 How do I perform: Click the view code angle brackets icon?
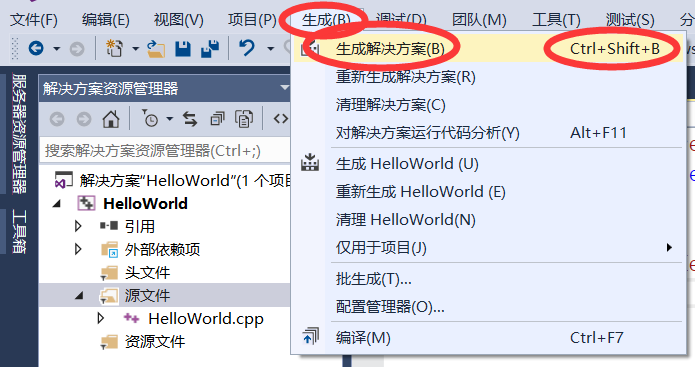pyautogui.click(x=281, y=118)
